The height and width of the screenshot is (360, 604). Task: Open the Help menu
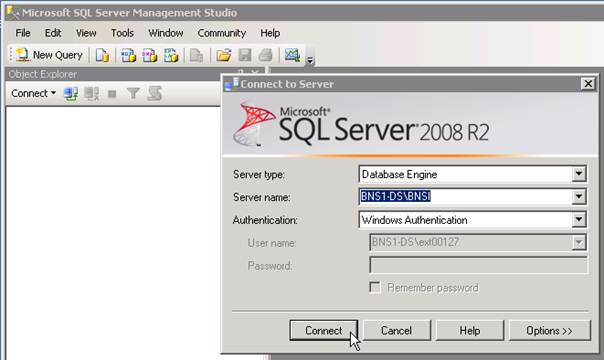pos(270,33)
